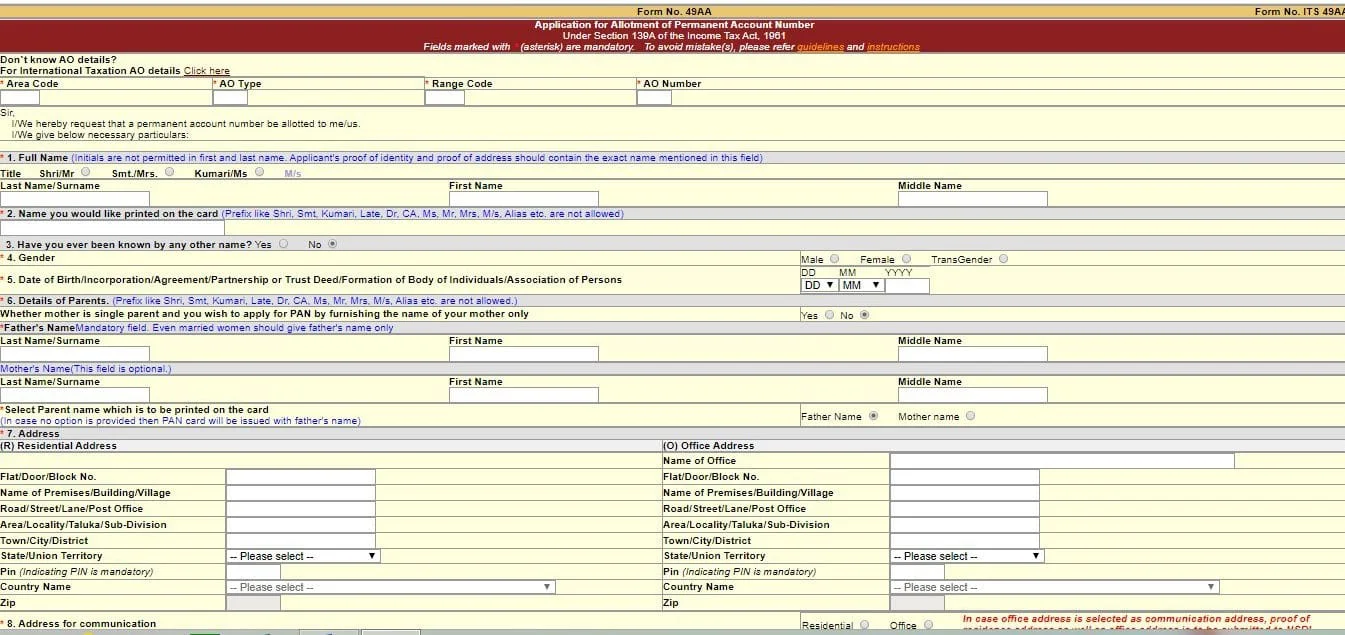Click here link for AO details
1345x635 pixels.
(x=206, y=71)
